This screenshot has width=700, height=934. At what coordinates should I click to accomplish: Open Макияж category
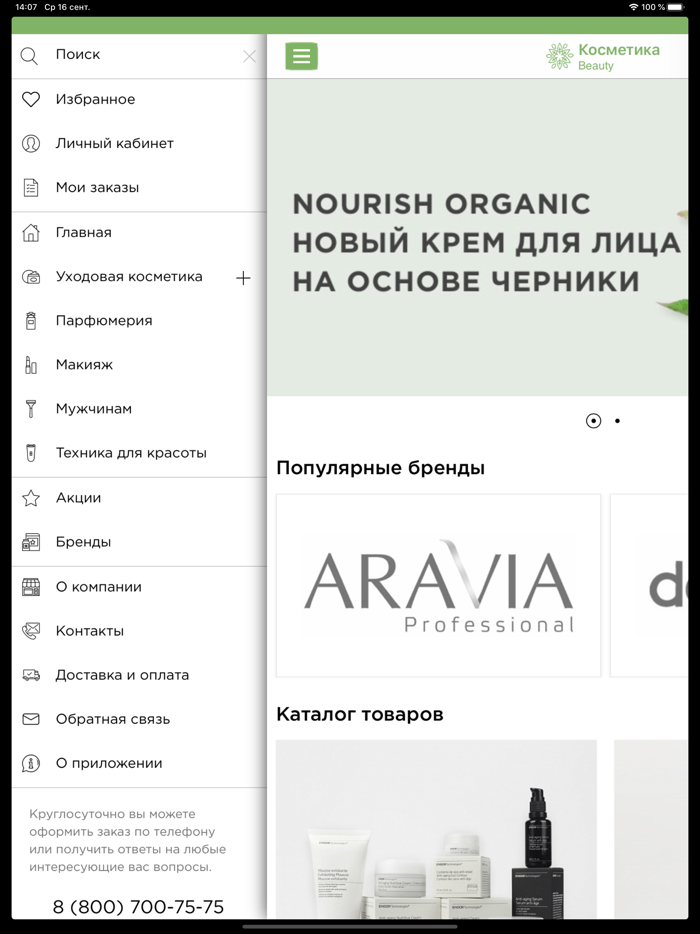139,365
